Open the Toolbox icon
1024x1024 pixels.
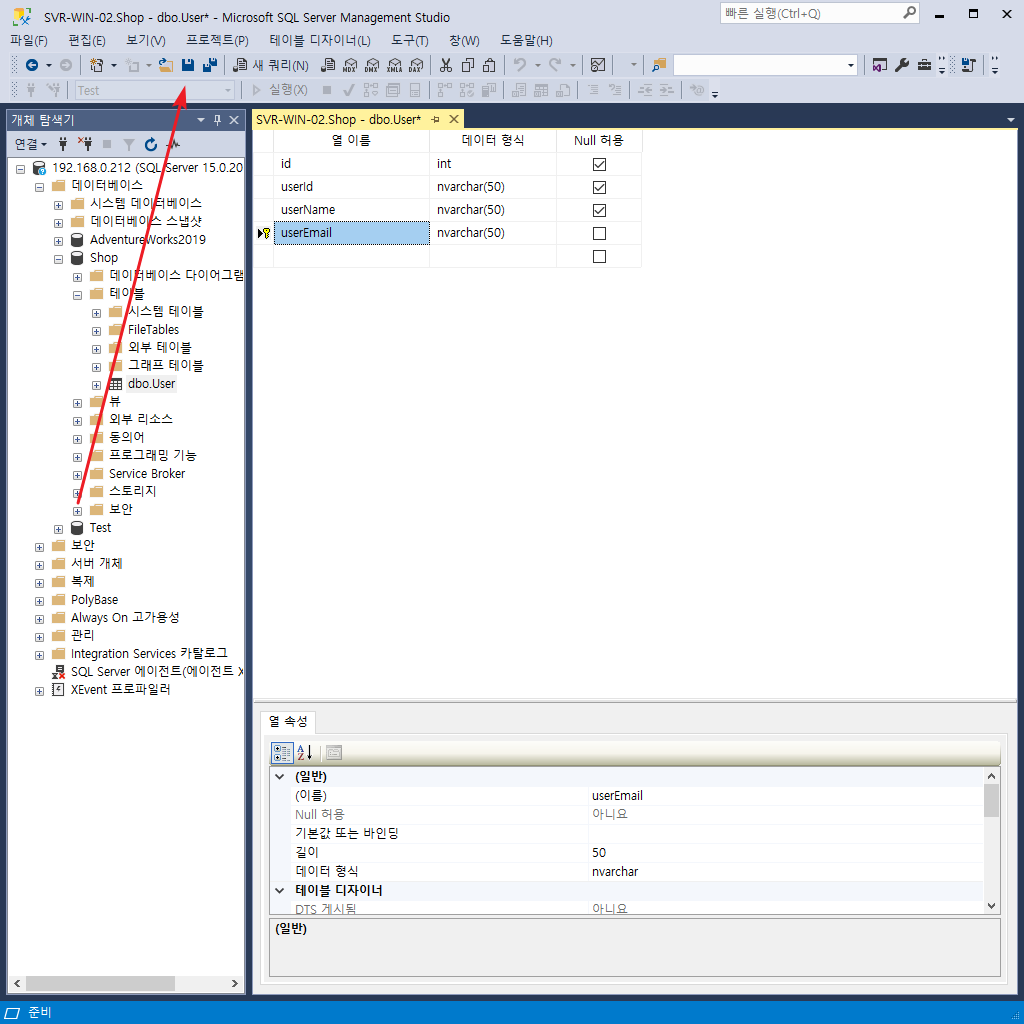click(x=924, y=65)
